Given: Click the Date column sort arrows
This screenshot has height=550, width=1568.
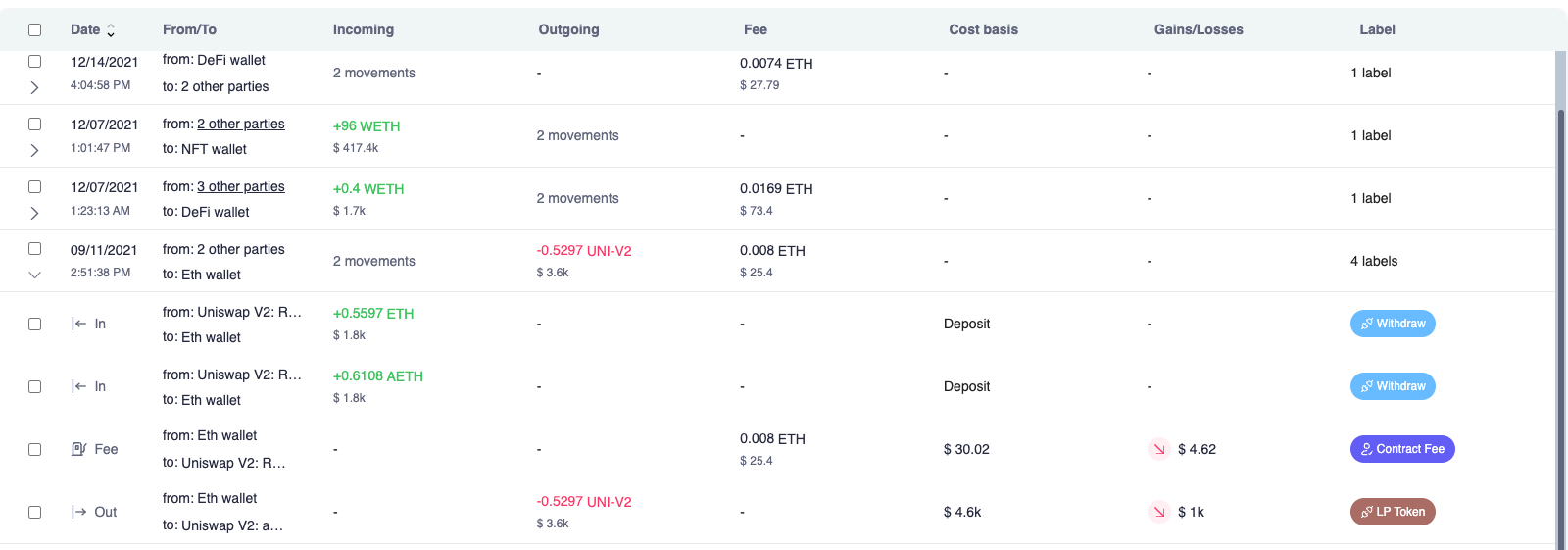Looking at the screenshot, I should (x=111, y=31).
